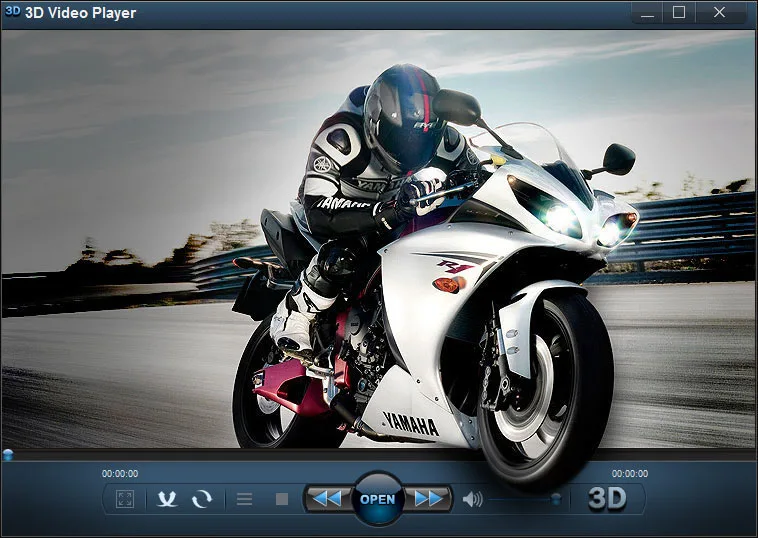This screenshot has width=758, height=538.
Task: Click the video seek progress bar
Action: [x=379, y=454]
